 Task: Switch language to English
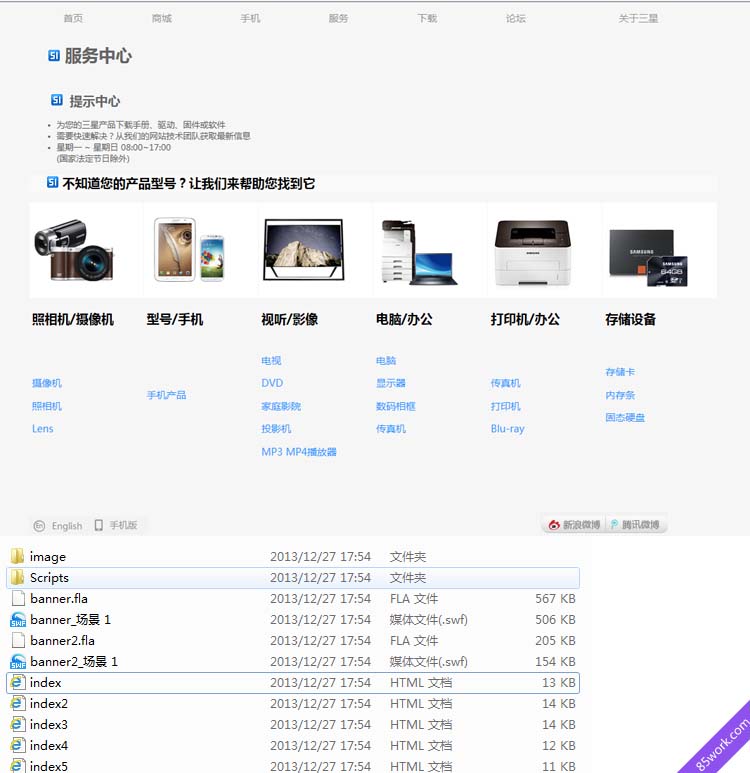[67, 526]
